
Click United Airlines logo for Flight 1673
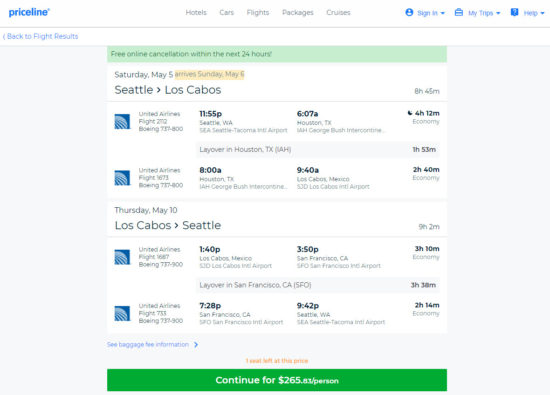tap(122, 178)
